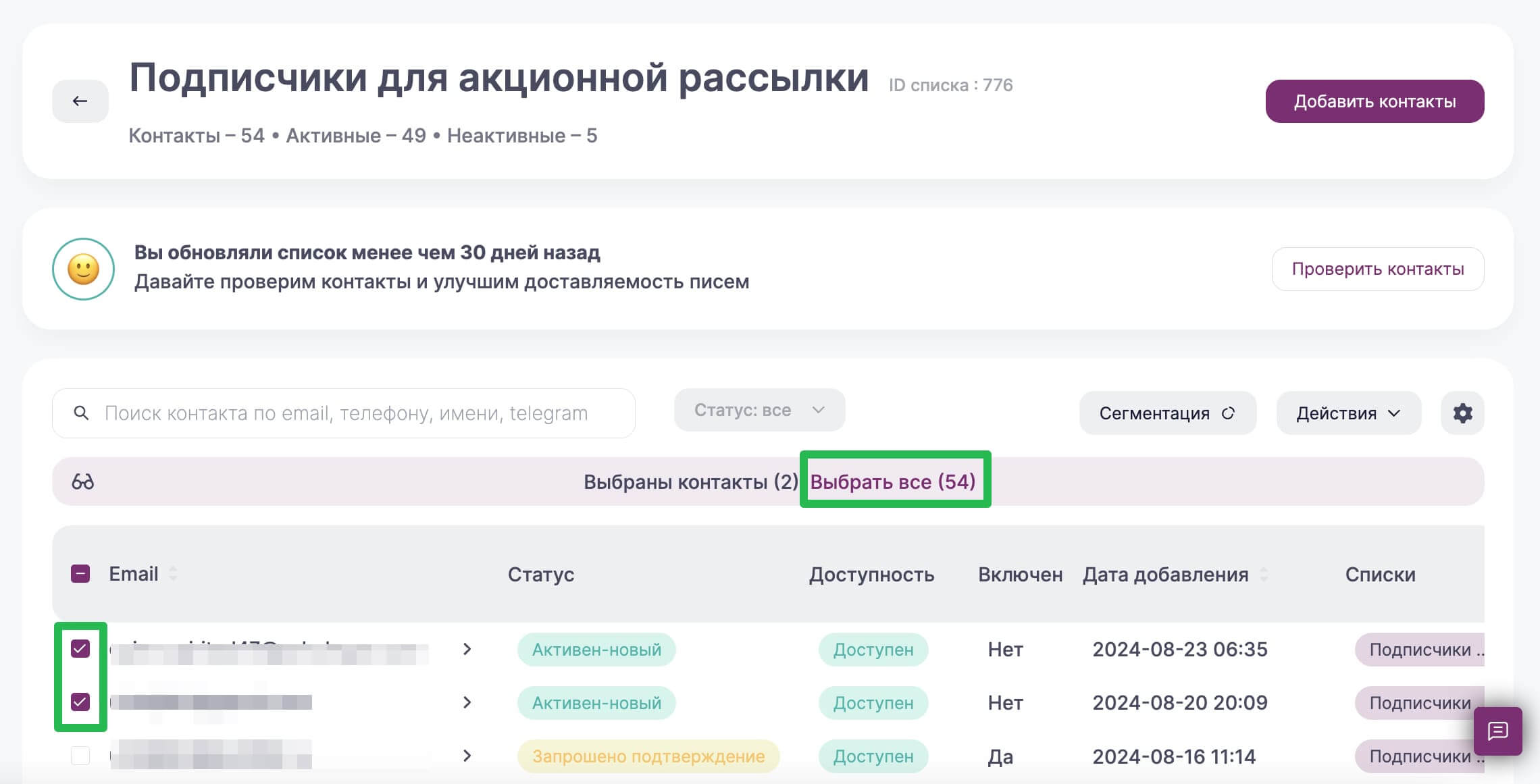Uncheck contact added 2024-08-23 06:35

pos(80,649)
